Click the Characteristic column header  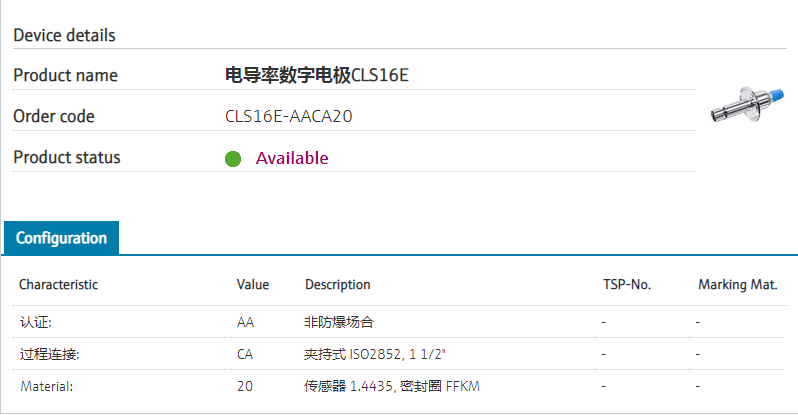coord(58,285)
